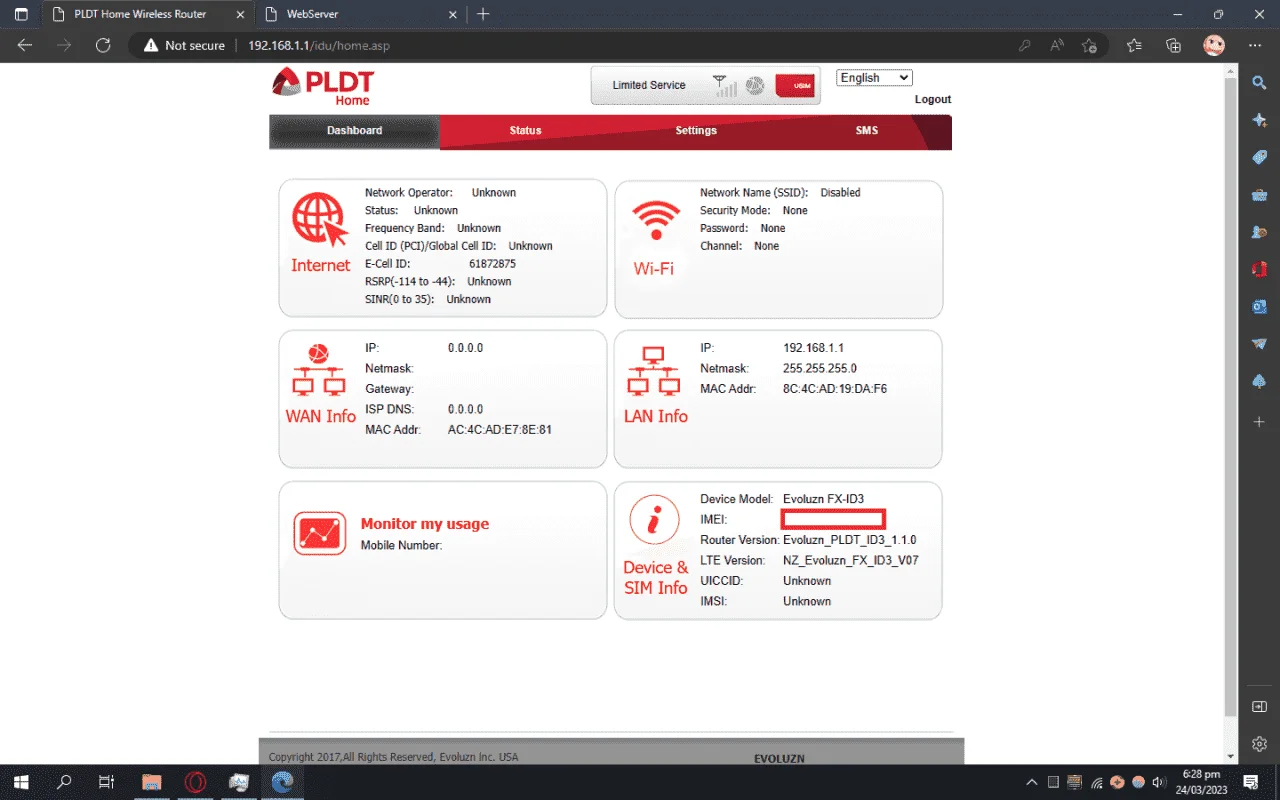
Task: Click the red USIM card icon
Action: pos(796,86)
